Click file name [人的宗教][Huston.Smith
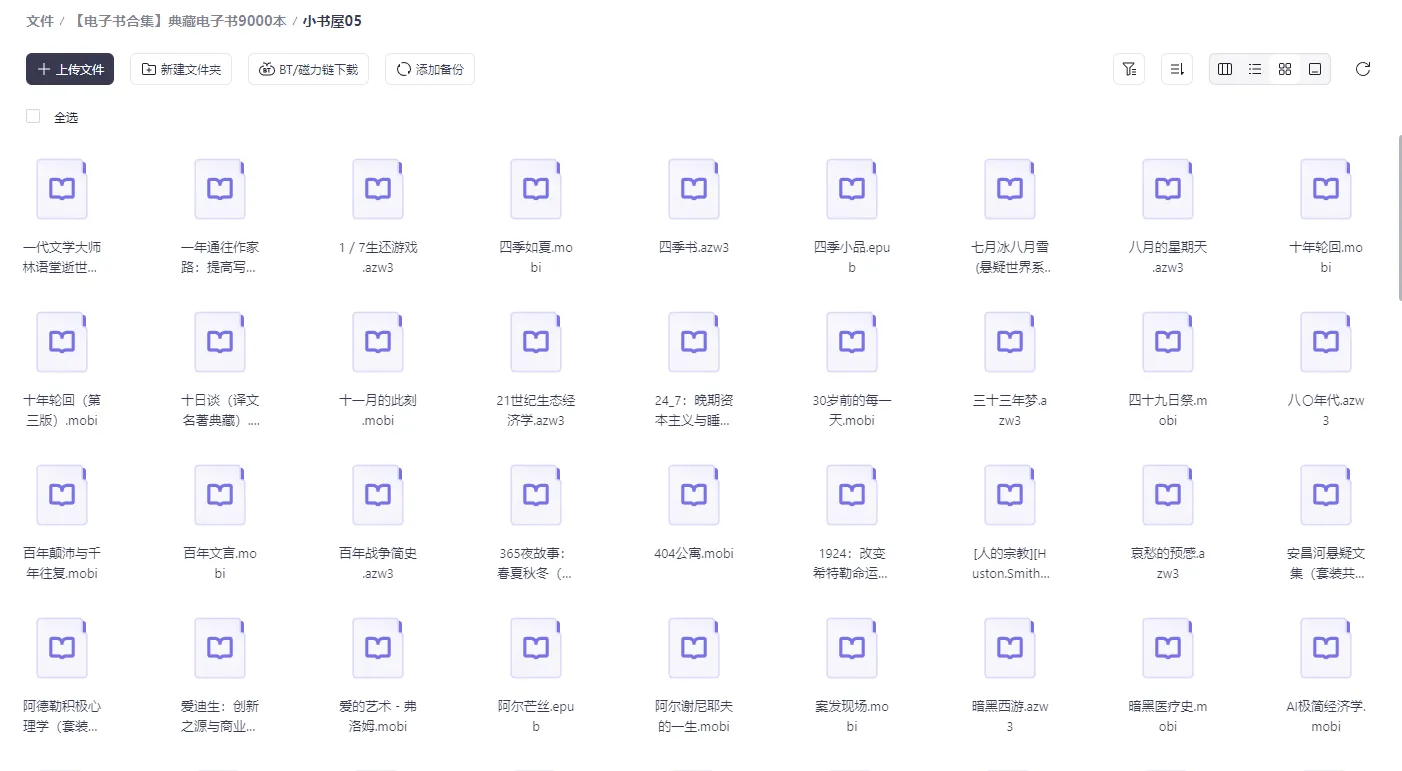Viewport: 1402px width, 771px height. tap(1010, 563)
